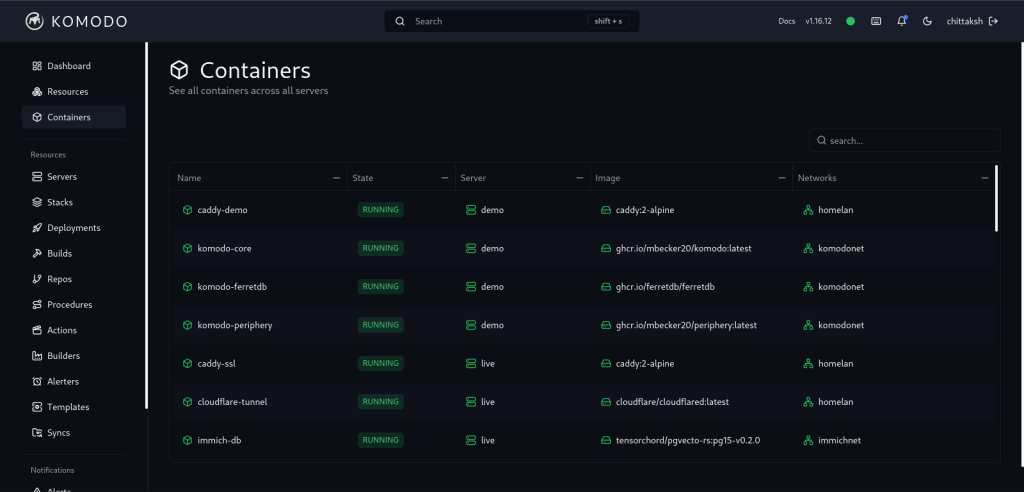The height and width of the screenshot is (492, 1024).
Task: Click the Docs link in header
Action: (x=787, y=21)
